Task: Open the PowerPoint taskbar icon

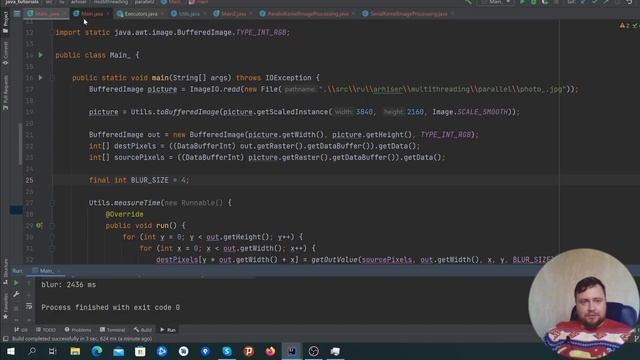Action: pyautogui.click(x=249, y=351)
